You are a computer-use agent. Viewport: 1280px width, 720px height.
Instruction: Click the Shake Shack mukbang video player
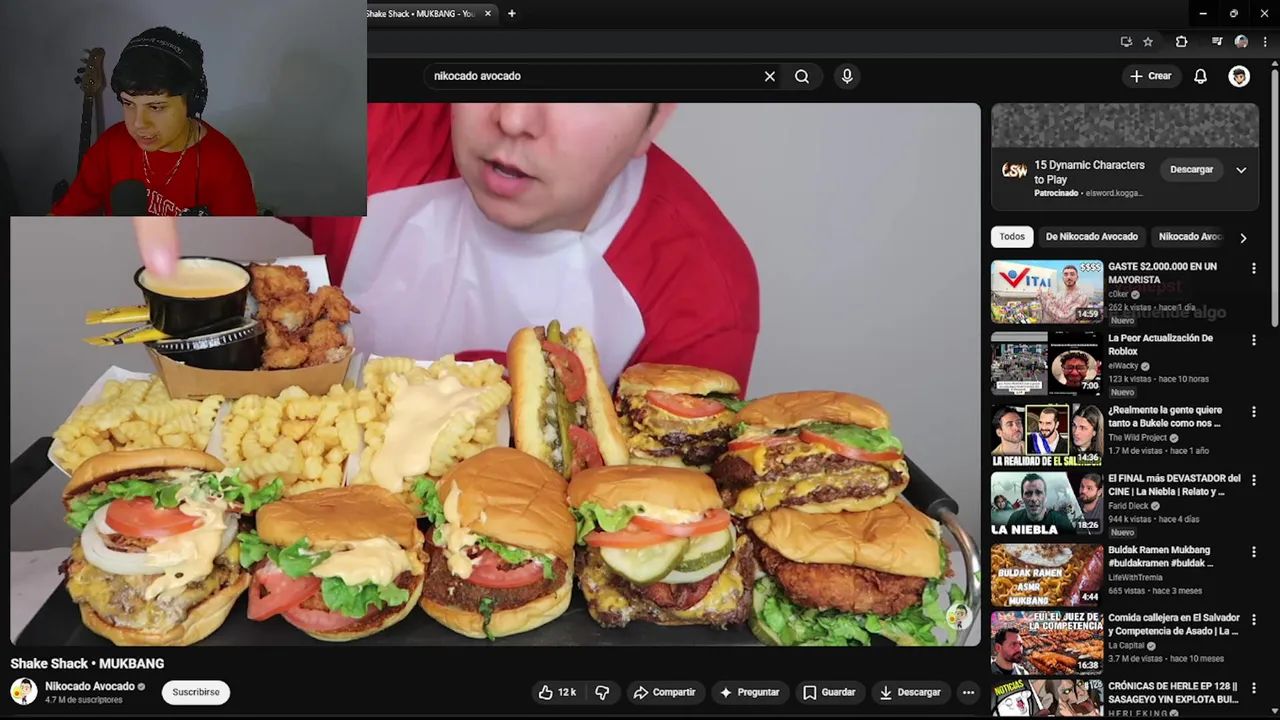(496, 374)
